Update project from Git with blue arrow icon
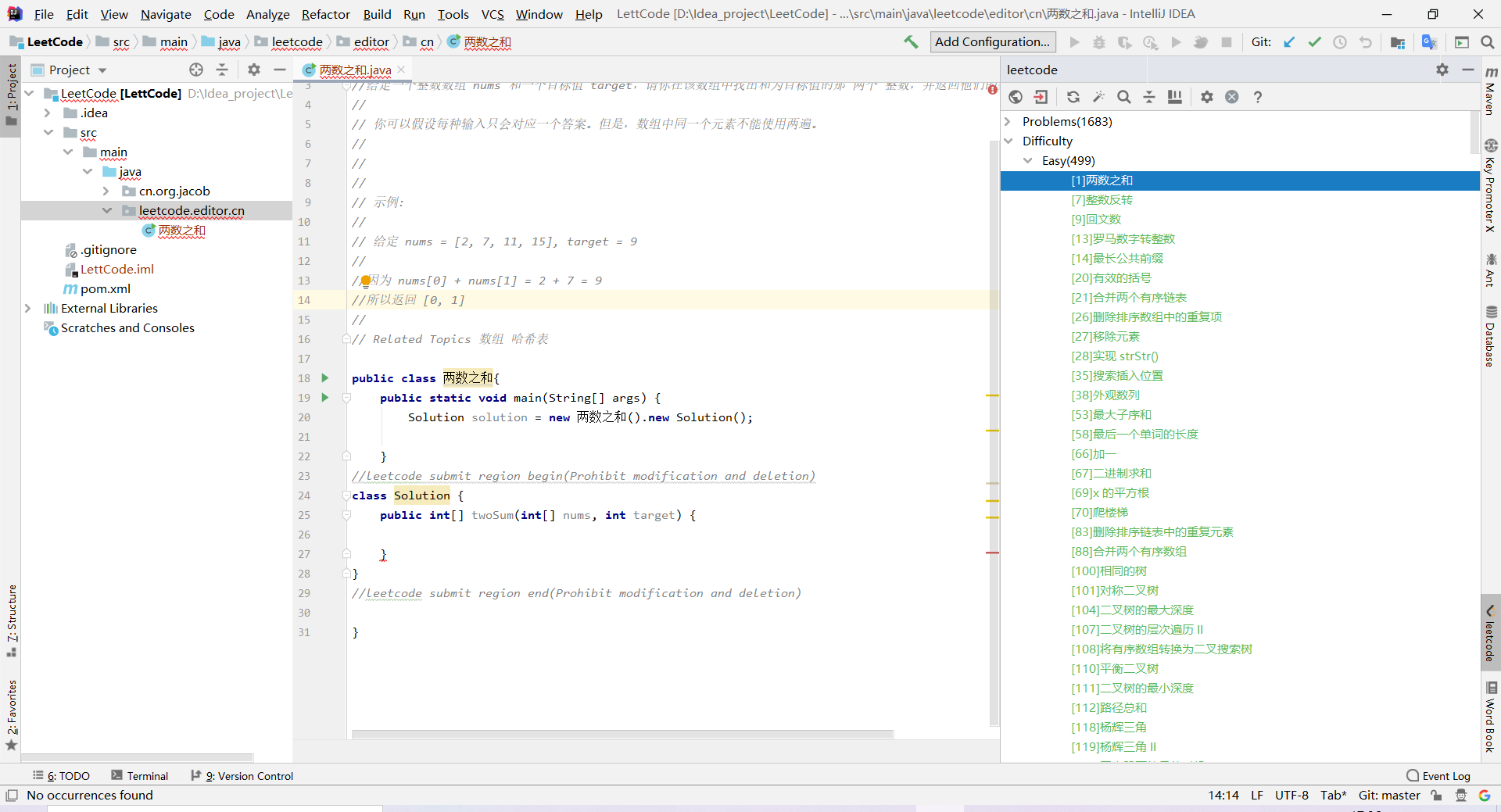1501x812 pixels. [x=1289, y=41]
